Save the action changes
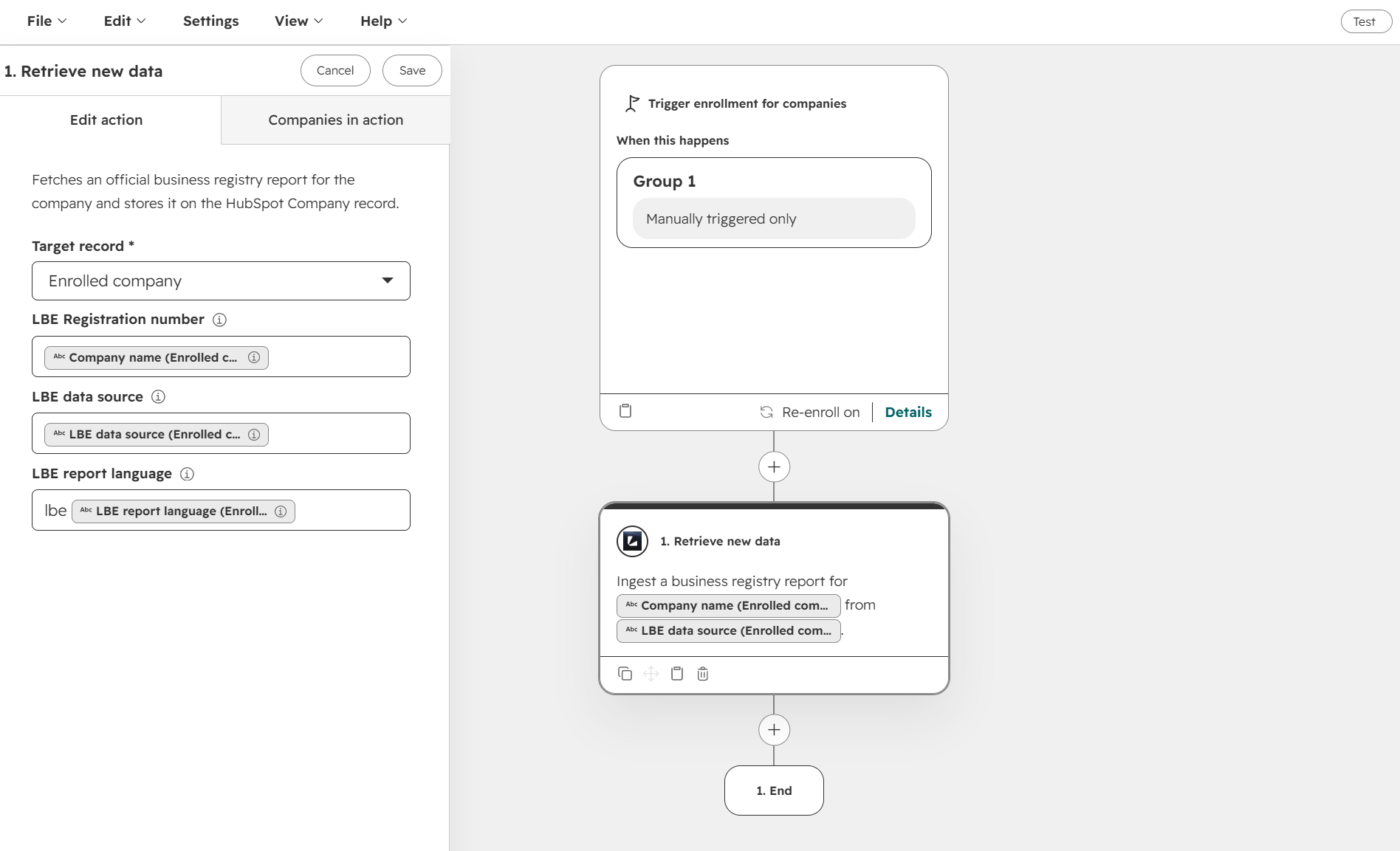The height and width of the screenshot is (851, 1400). (412, 70)
